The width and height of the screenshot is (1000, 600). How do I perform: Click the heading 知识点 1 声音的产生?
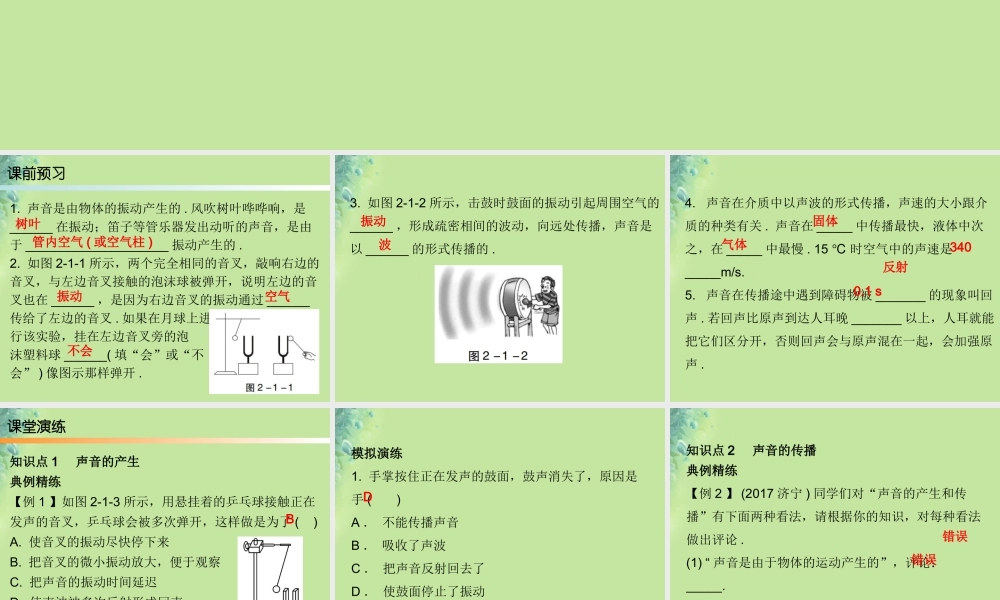coord(75,462)
